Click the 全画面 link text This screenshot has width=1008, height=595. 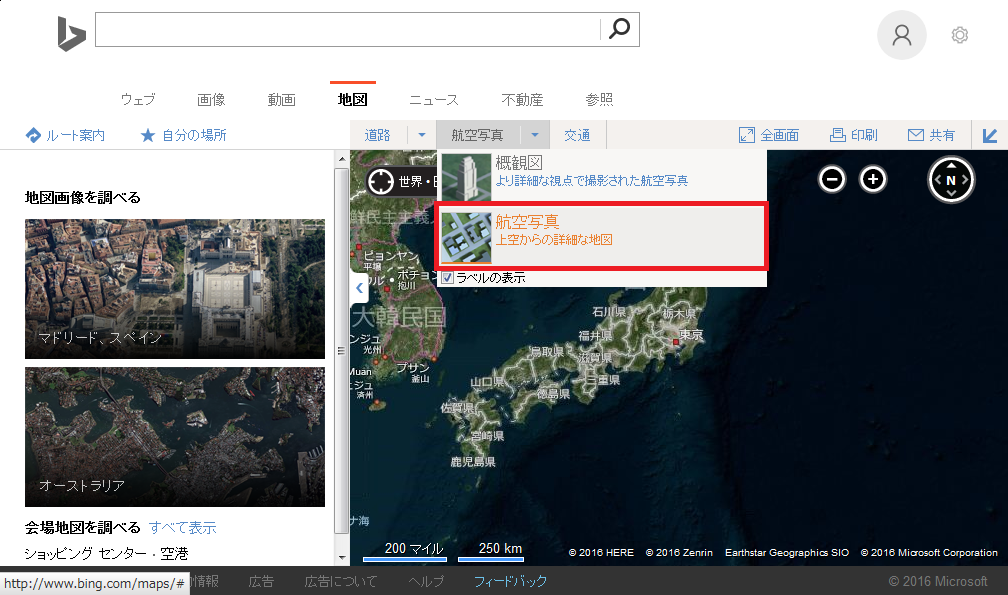[780, 136]
